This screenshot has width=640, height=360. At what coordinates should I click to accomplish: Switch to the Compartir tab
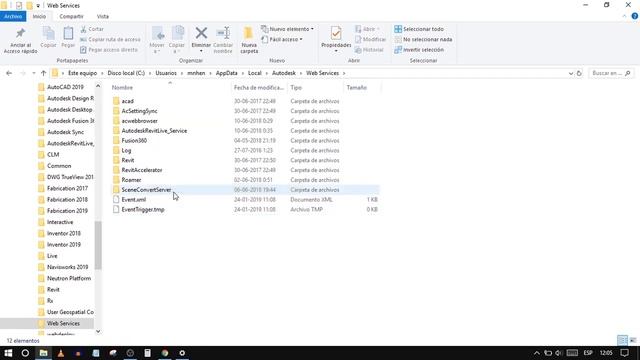click(71, 16)
